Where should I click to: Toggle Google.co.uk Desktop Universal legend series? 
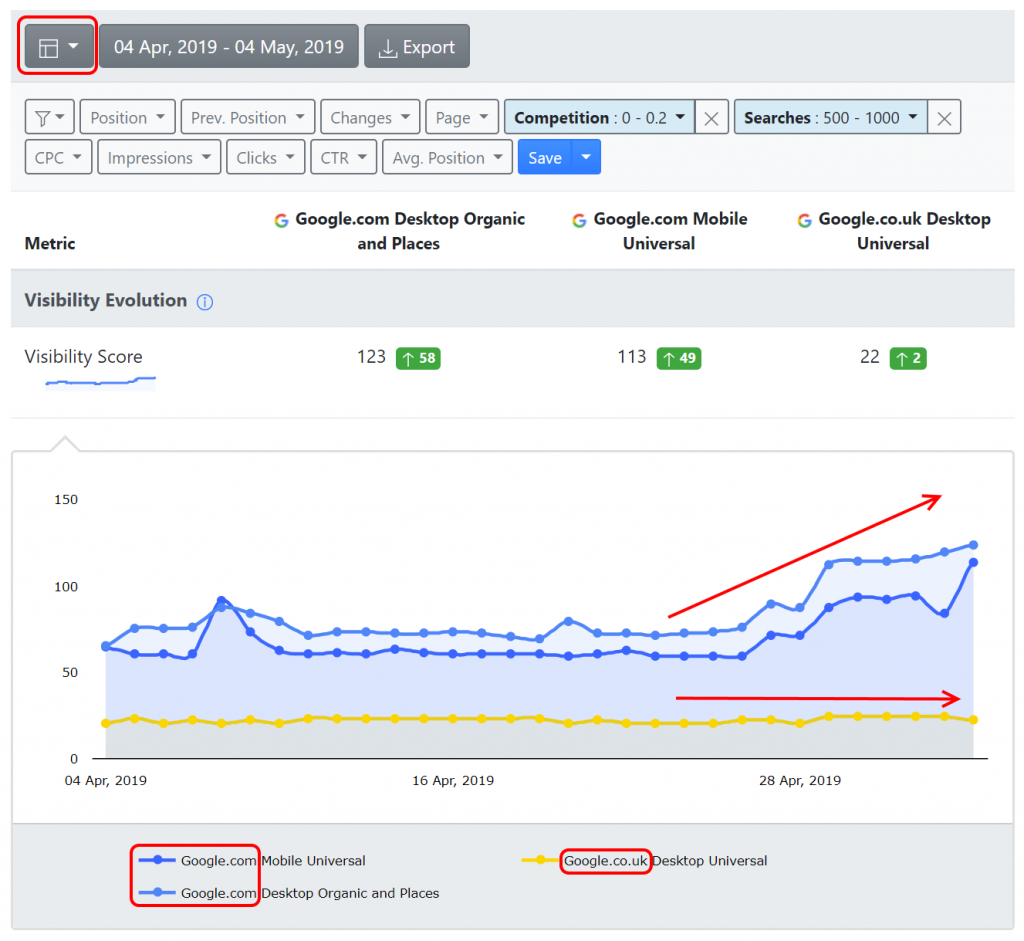[644, 861]
